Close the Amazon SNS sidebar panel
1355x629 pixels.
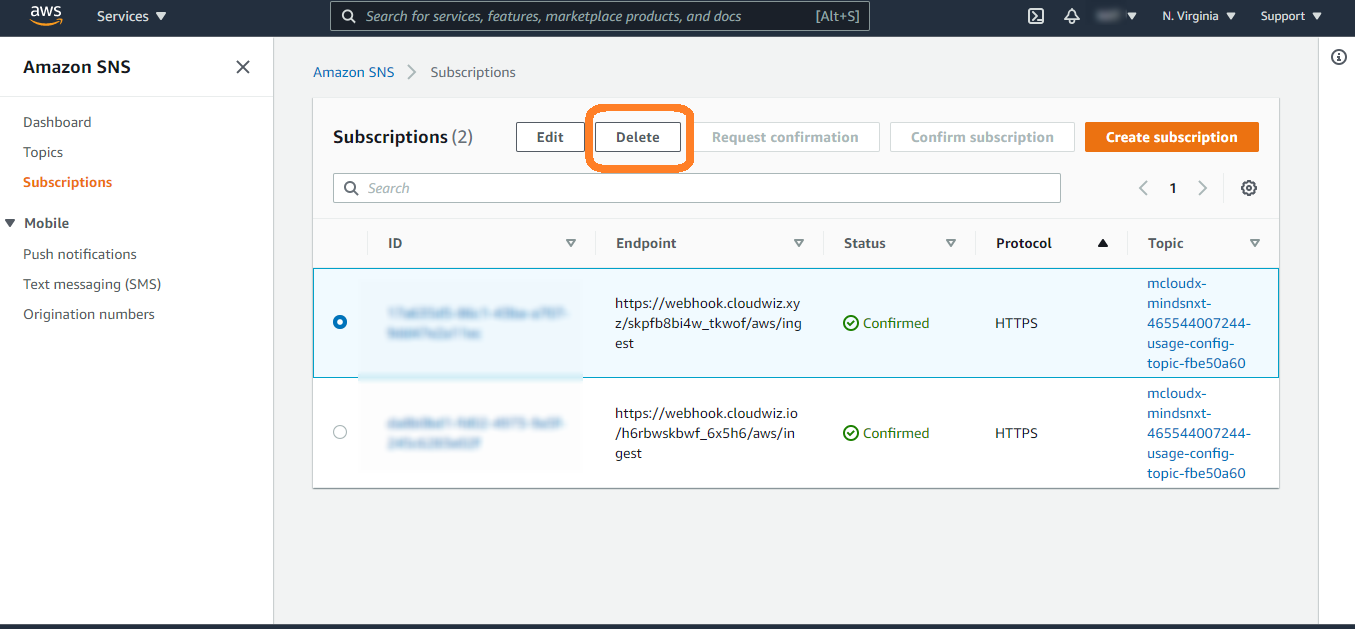243,67
